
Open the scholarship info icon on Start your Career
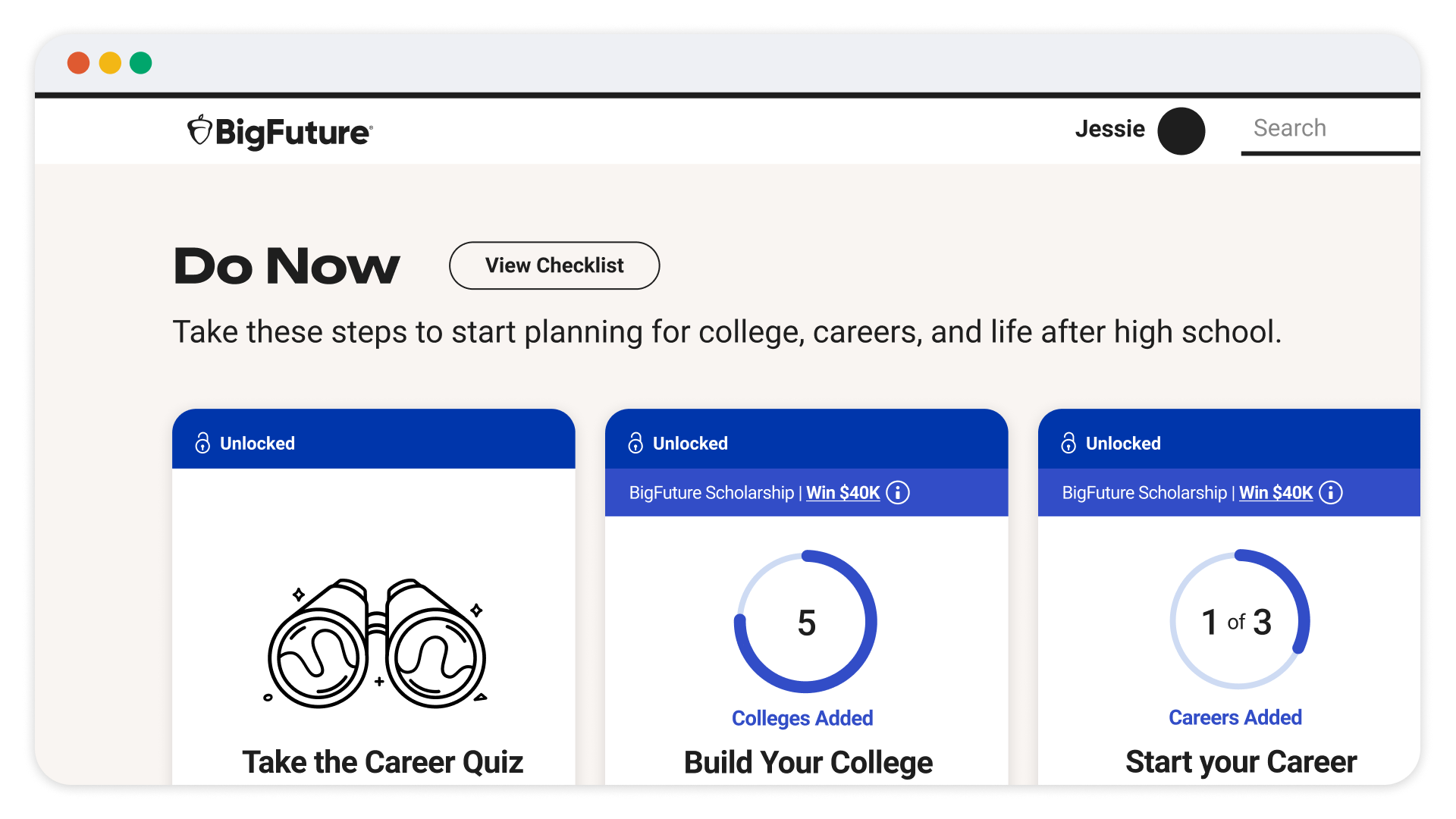tap(1331, 493)
